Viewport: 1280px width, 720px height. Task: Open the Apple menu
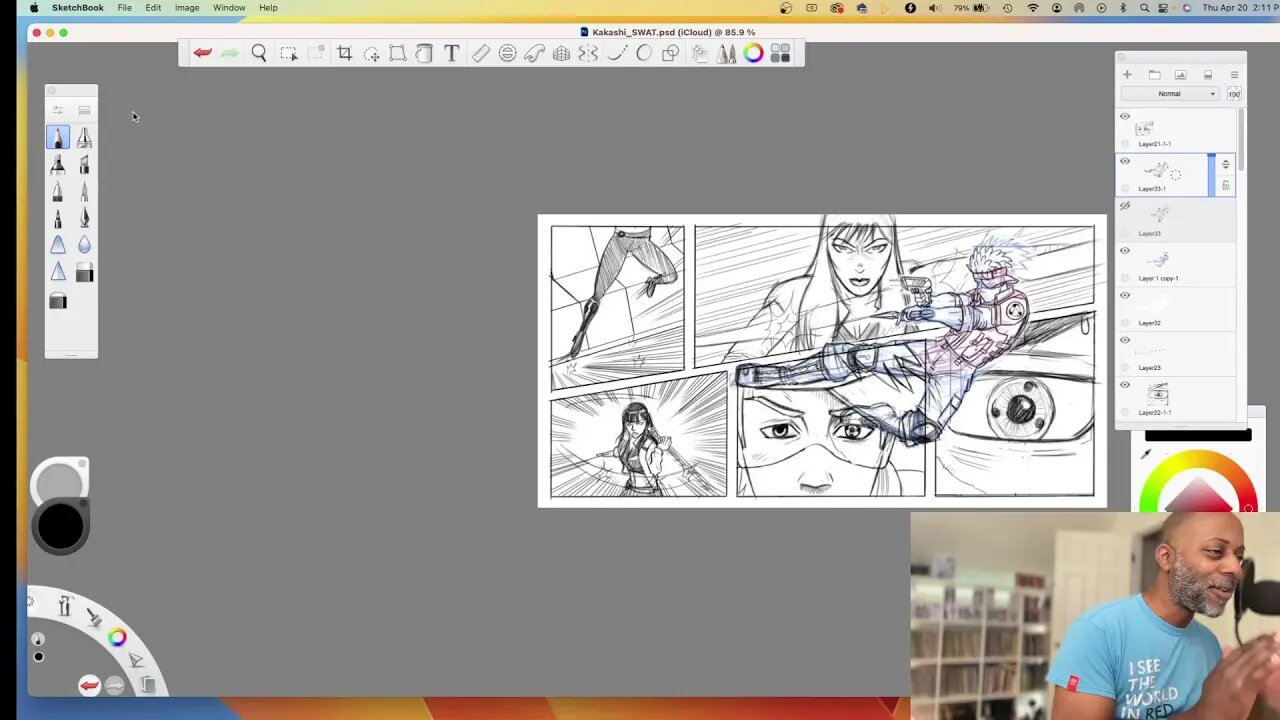click(34, 8)
